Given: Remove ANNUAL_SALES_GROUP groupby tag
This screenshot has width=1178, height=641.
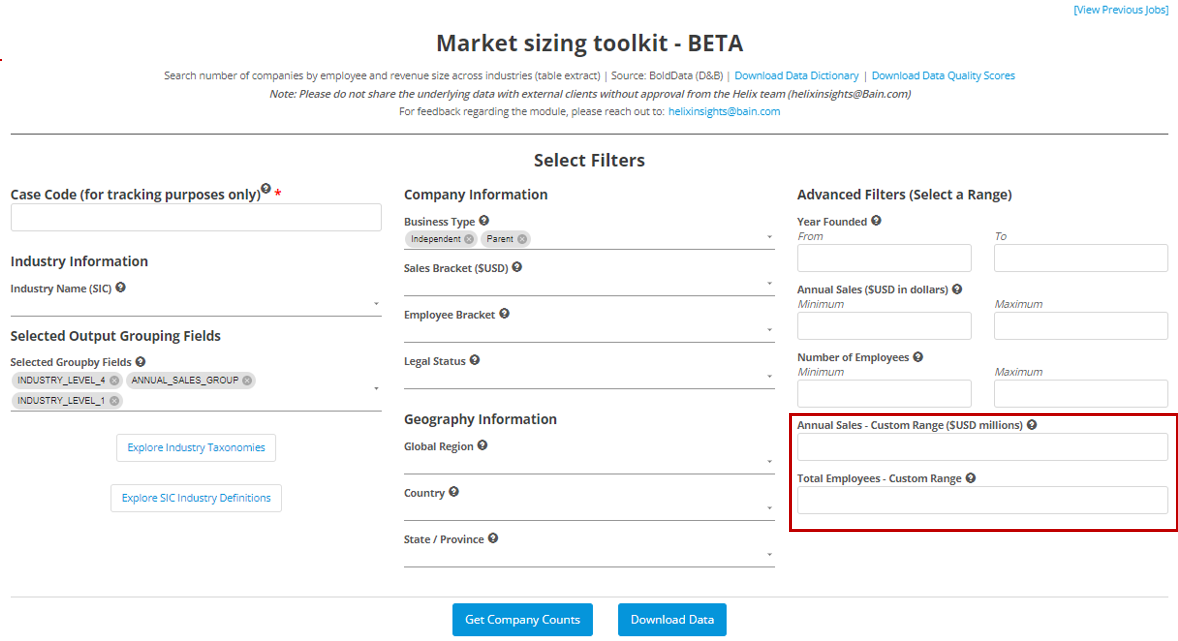Looking at the screenshot, I should [247, 380].
